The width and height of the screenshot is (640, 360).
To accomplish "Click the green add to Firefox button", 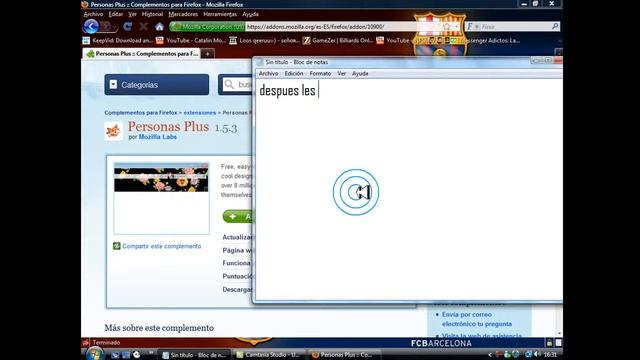I will [x=238, y=216].
